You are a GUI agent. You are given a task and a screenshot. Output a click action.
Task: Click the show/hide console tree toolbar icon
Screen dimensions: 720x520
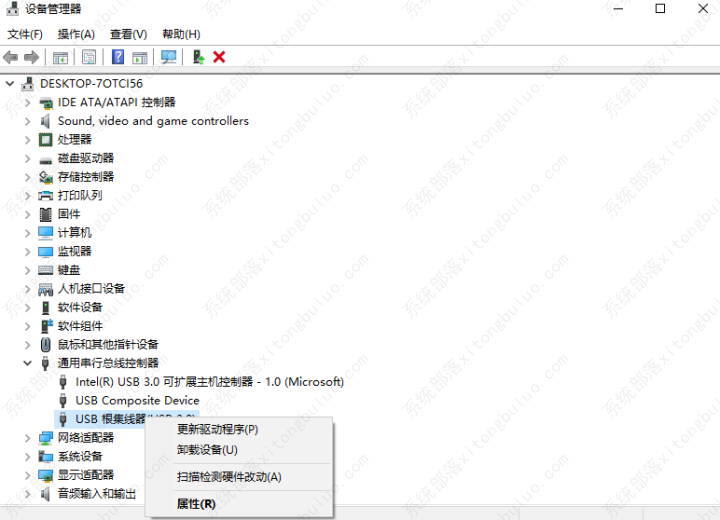click(60, 57)
